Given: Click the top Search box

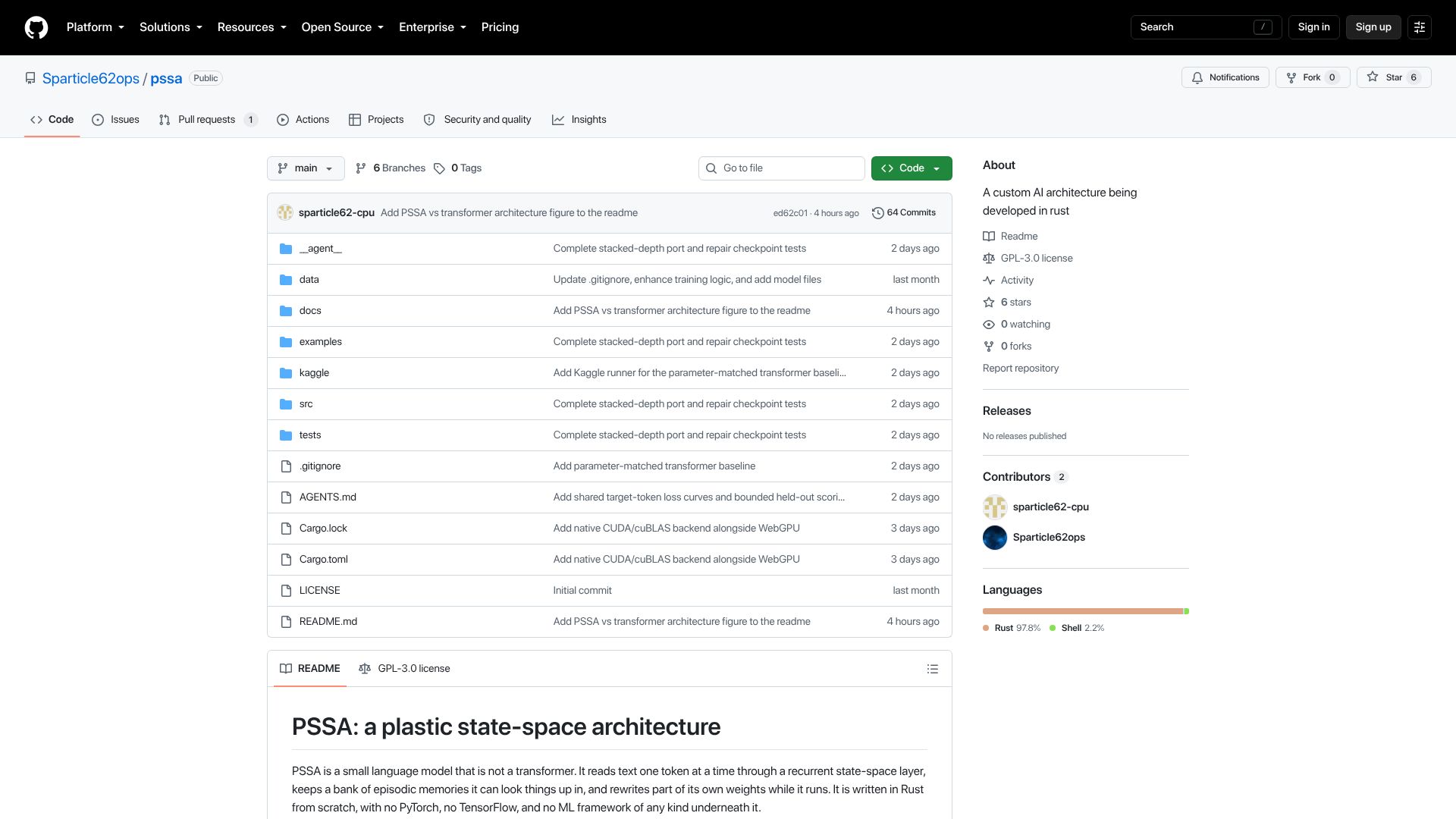Looking at the screenshot, I should pyautogui.click(x=1206, y=27).
